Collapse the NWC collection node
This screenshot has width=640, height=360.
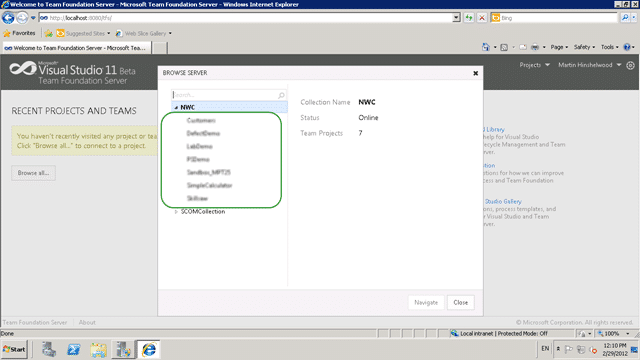click(x=176, y=107)
